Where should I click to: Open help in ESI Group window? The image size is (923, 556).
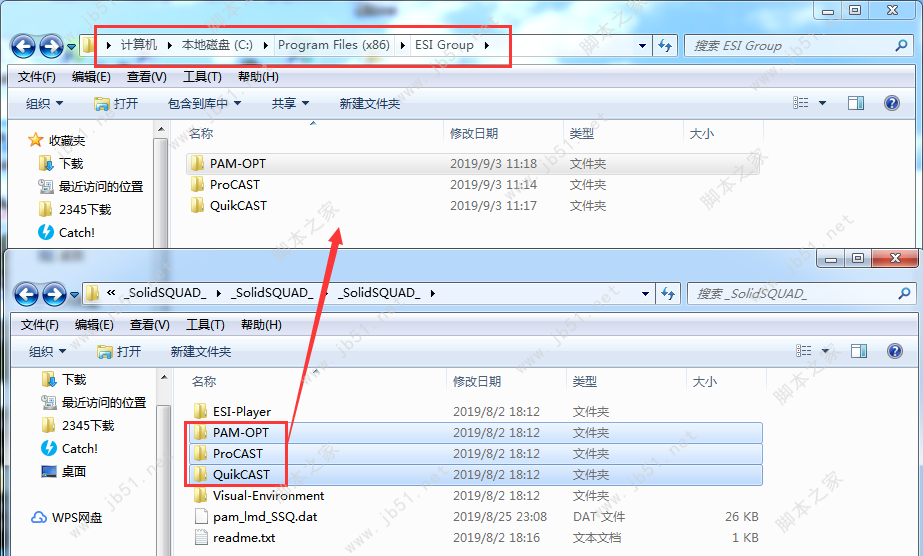click(x=892, y=103)
